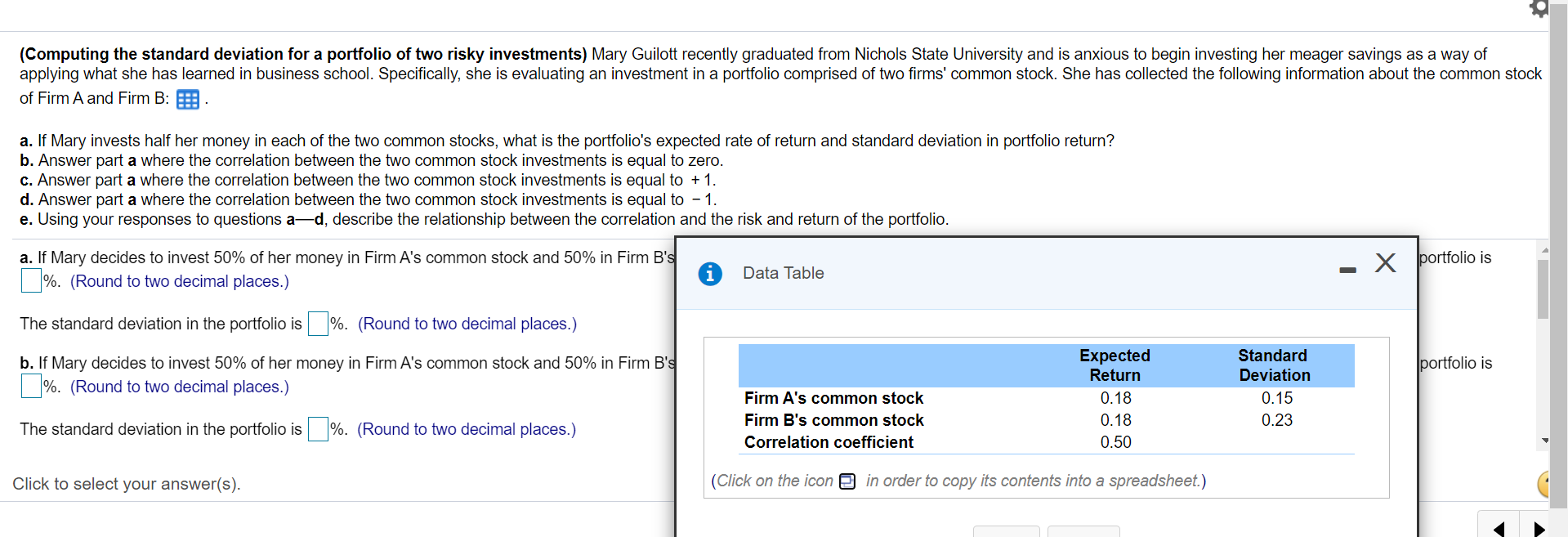
Task: Click the answer pane scrollbar thumb
Action: [x=1543, y=289]
